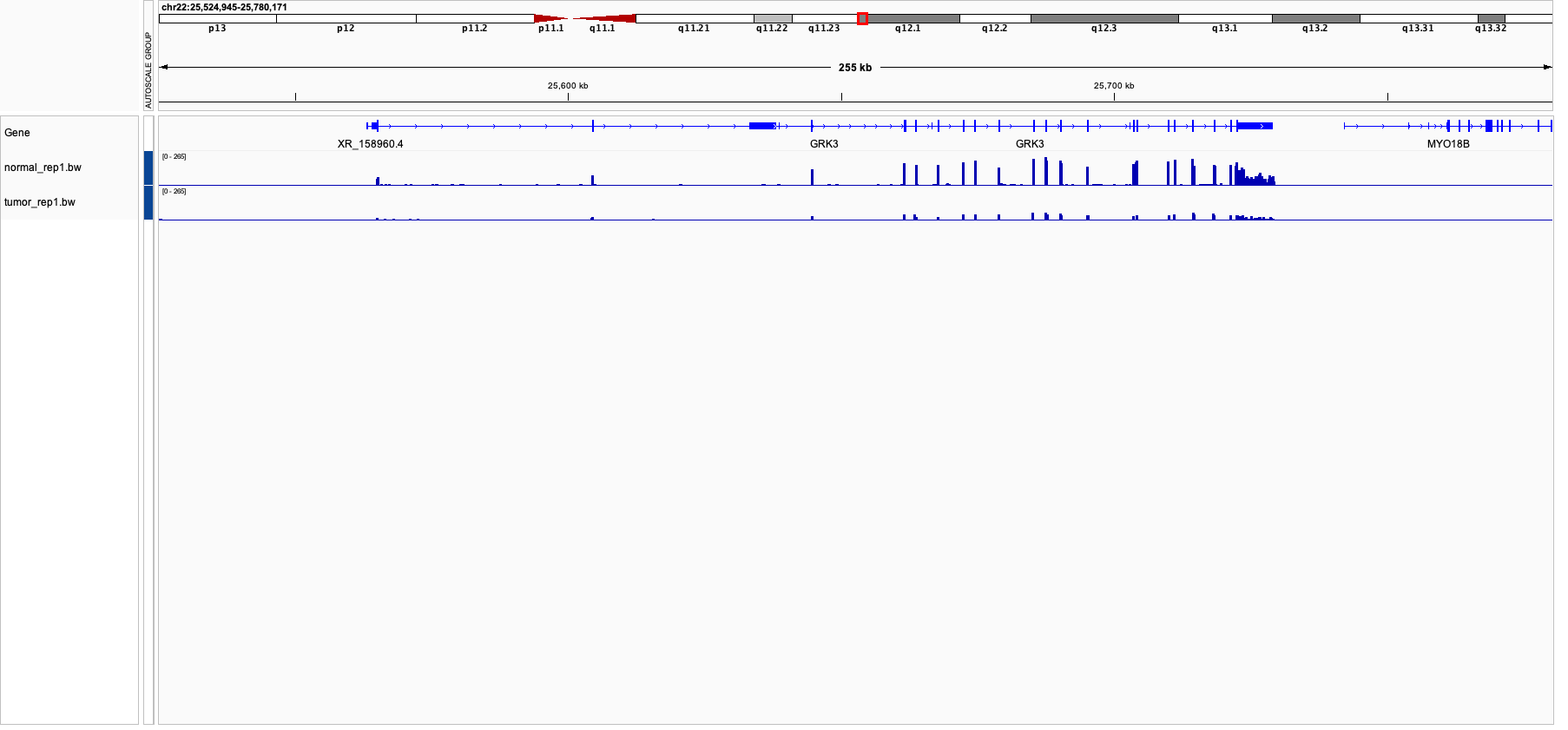1568x730 pixels.
Task: Click the 25,600 kb ruler tick mark
Action: 568,96
